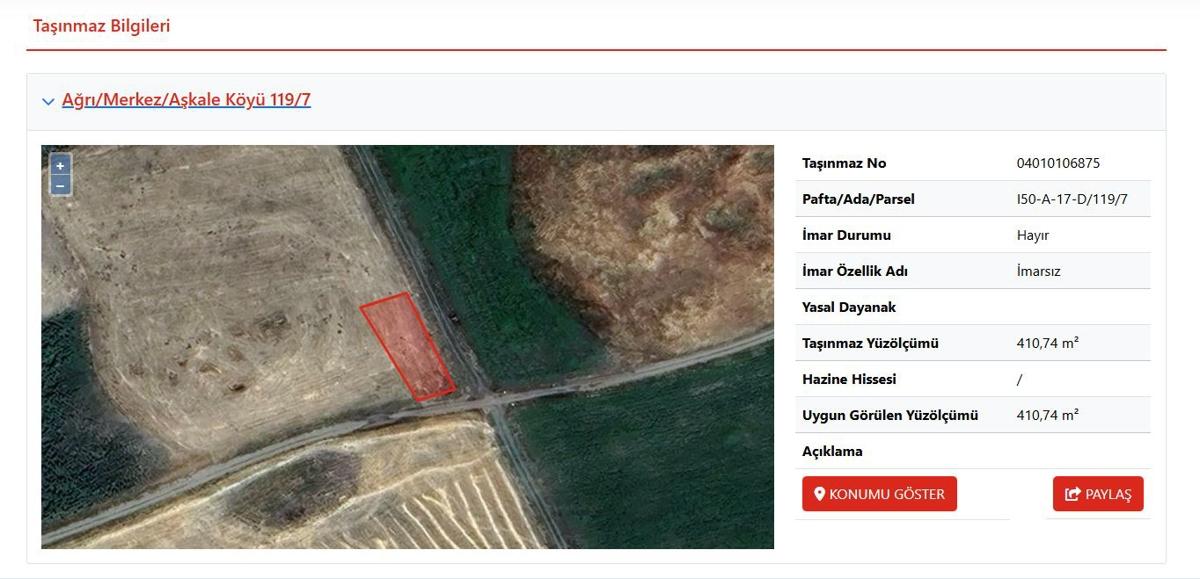Click the Taşınmaz Yüzölçümü area value
1200x579 pixels.
tap(1047, 343)
